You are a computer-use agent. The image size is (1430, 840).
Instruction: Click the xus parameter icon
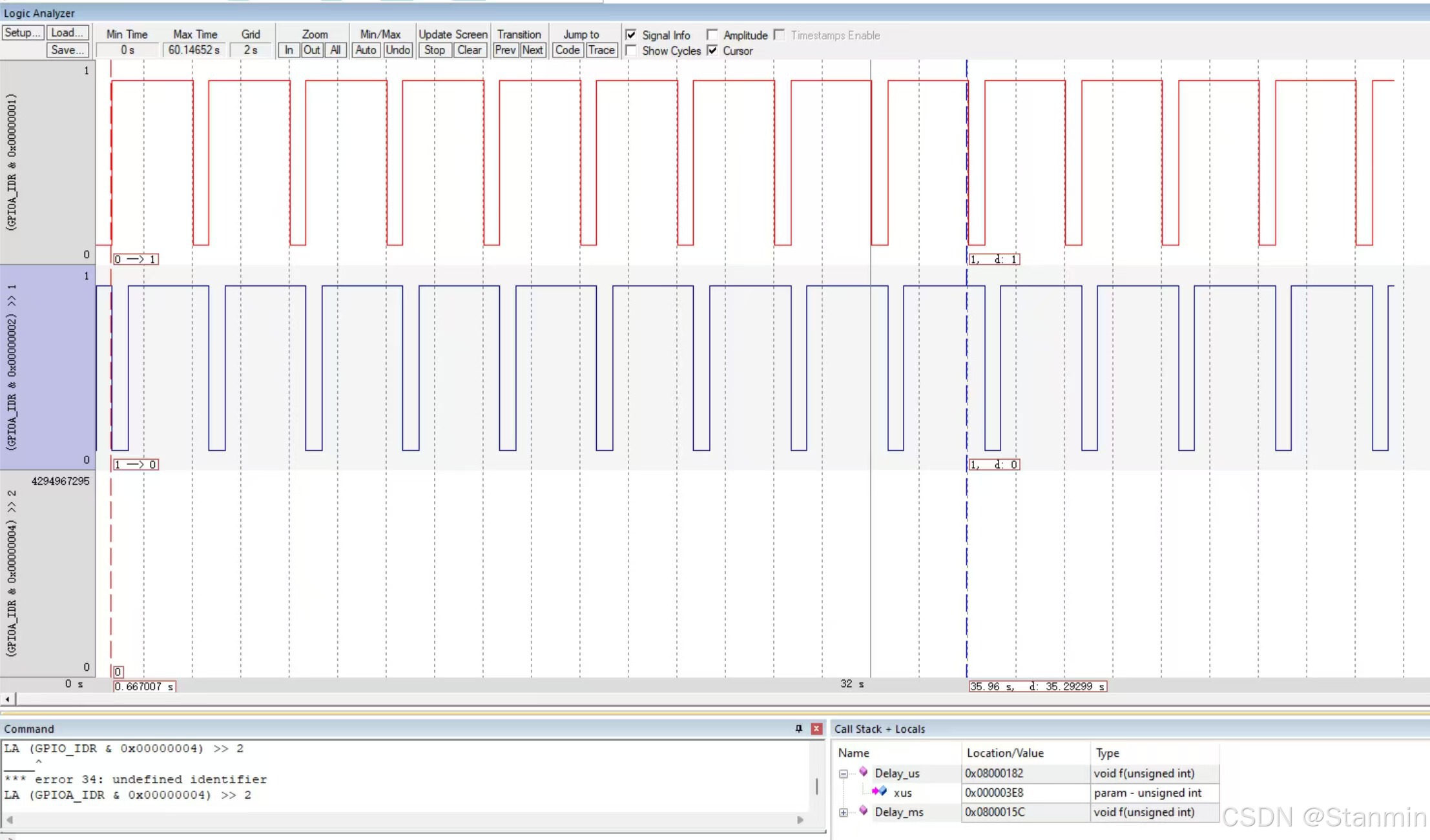pyautogui.click(x=879, y=792)
